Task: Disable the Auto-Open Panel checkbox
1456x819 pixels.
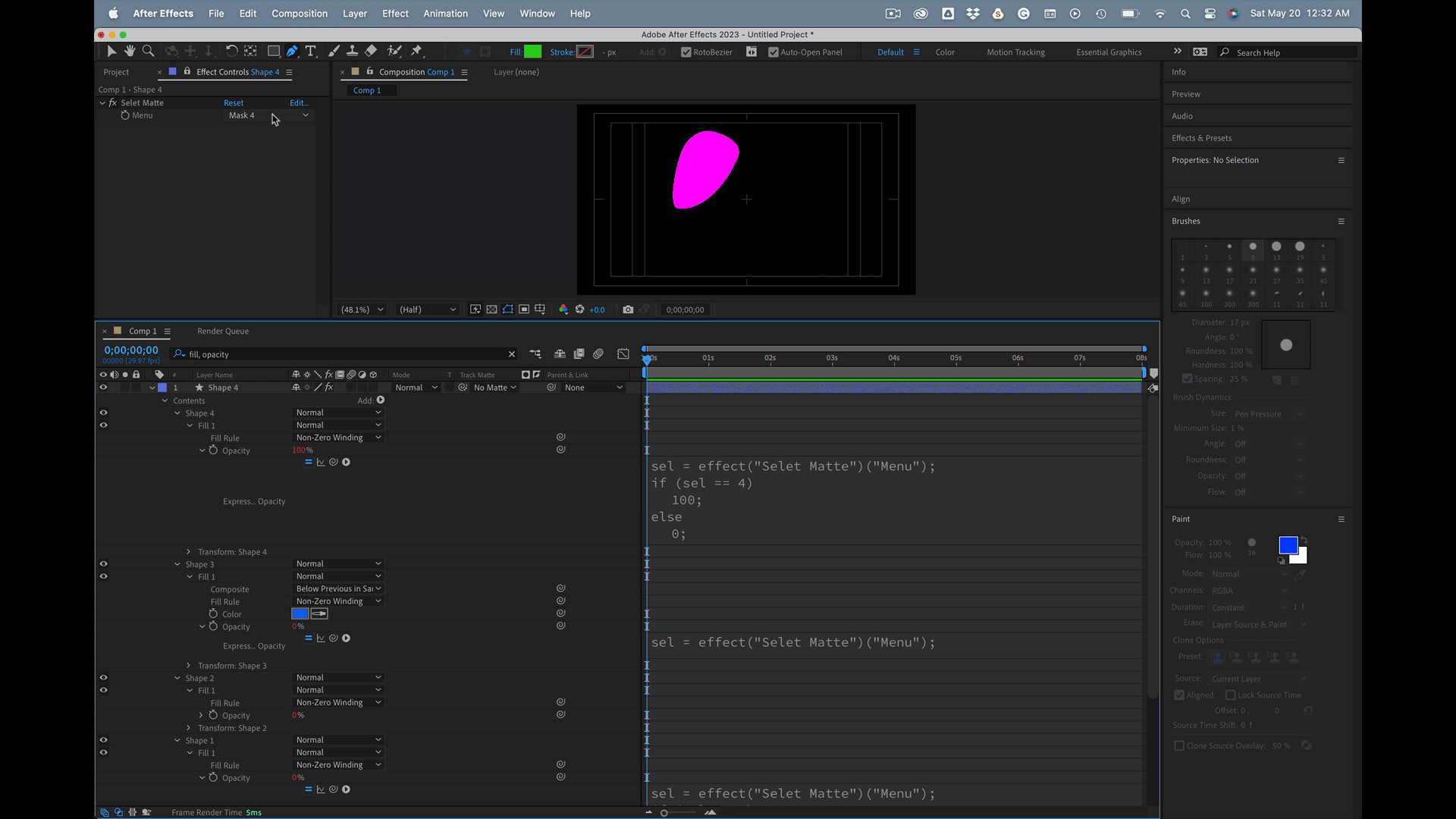Action: (773, 52)
